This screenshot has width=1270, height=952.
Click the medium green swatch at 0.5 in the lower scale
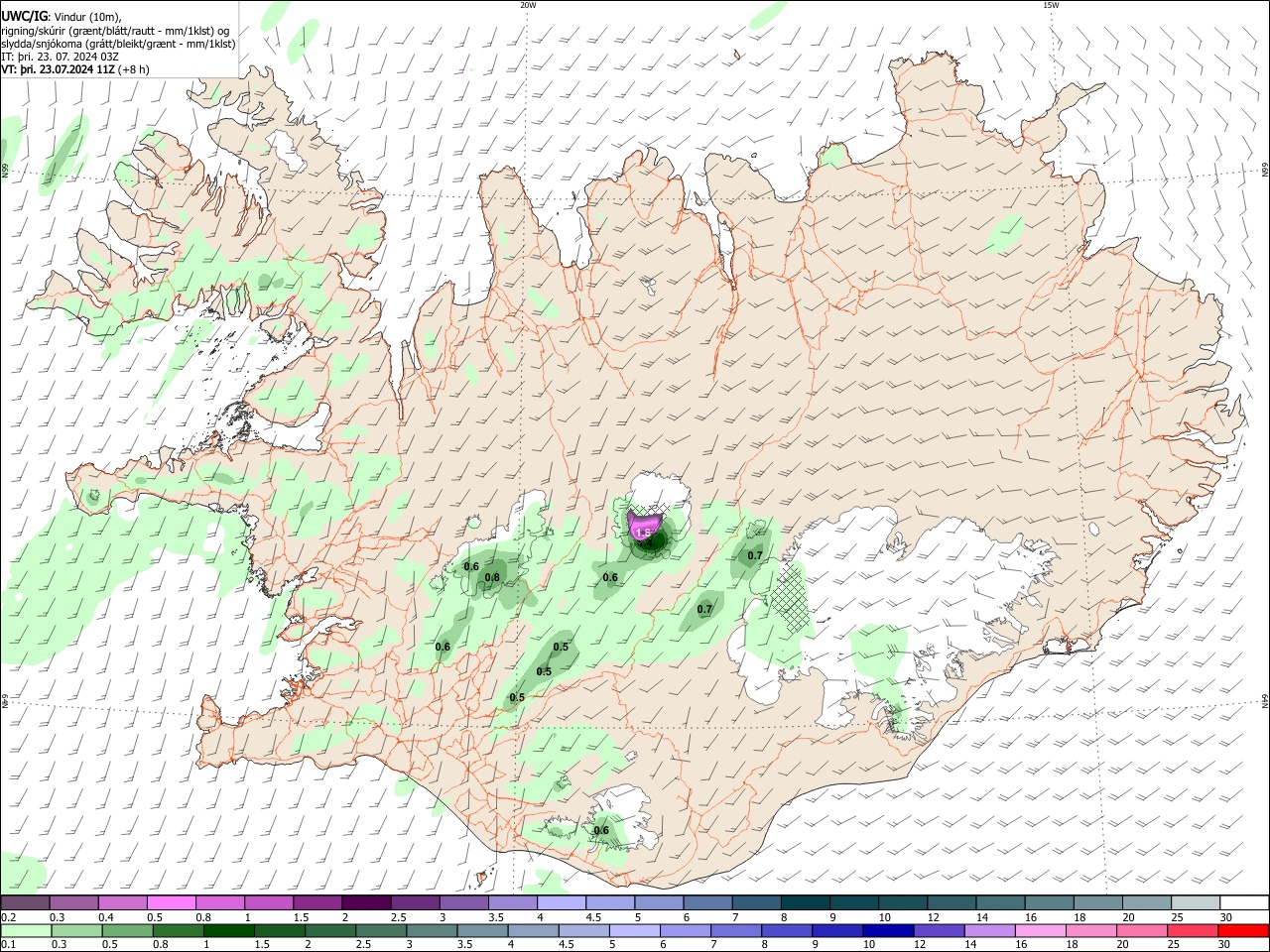126,930
